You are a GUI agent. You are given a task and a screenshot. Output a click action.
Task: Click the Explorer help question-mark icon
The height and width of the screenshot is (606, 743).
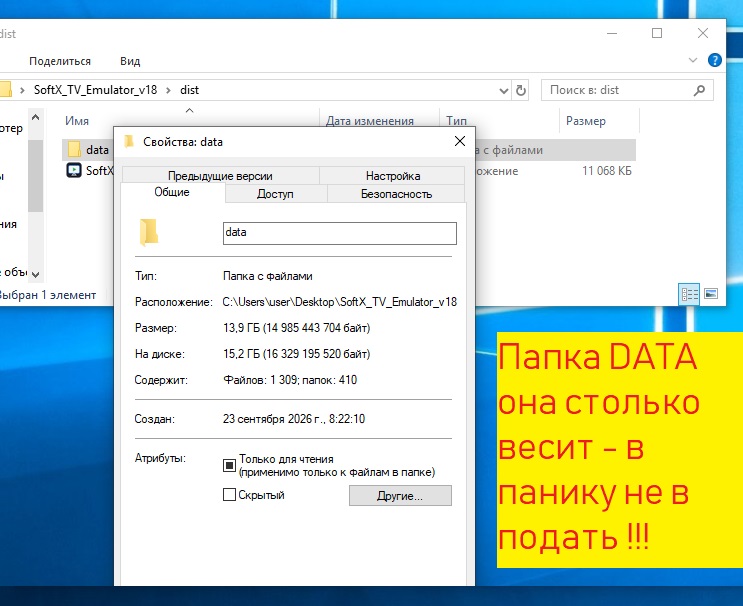point(715,60)
